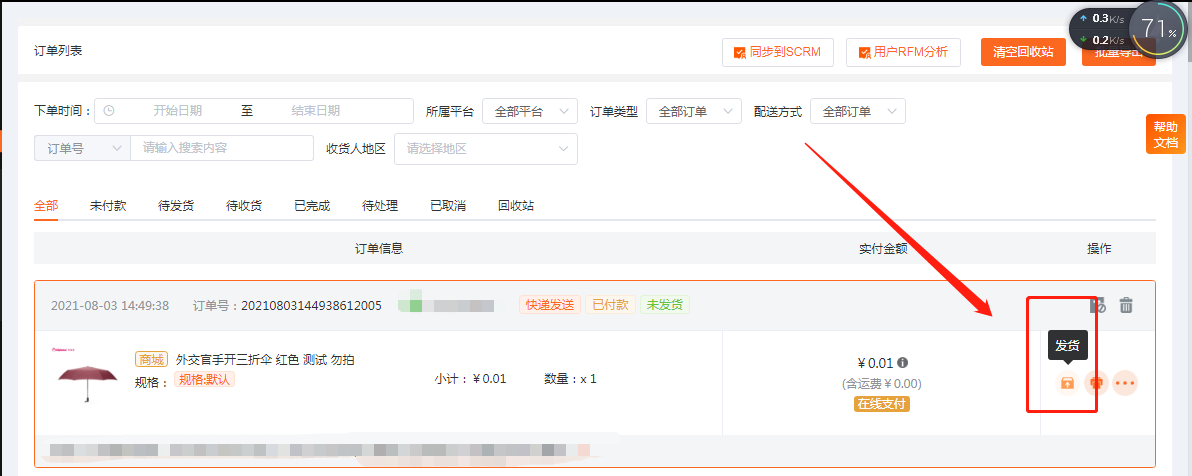The image size is (1192, 476).
Task: Switch to the 已取消 tab
Action: coord(448,205)
